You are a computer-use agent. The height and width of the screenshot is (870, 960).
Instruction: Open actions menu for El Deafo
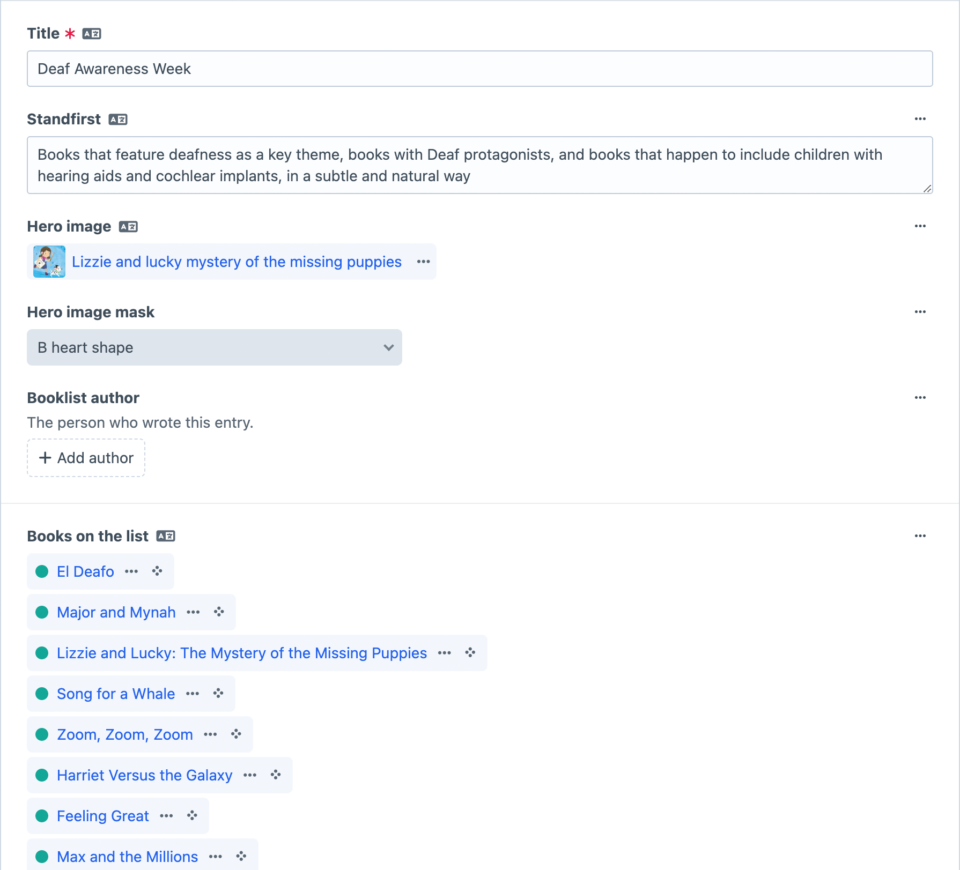(x=132, y=571)
